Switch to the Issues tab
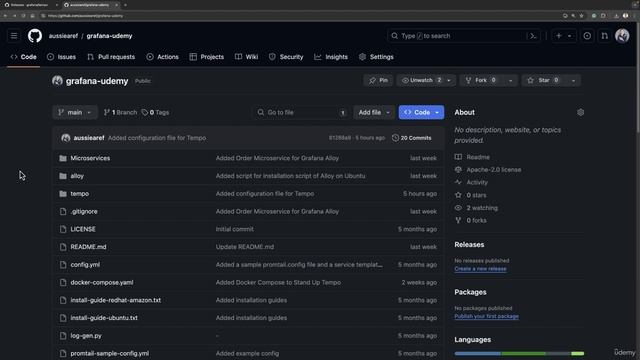This screenshot has width=640, height=360. pyautogui.click(x=61, y=57)
